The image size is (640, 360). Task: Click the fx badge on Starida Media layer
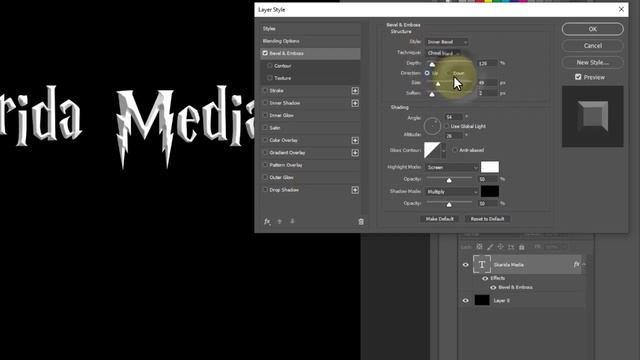576,264
